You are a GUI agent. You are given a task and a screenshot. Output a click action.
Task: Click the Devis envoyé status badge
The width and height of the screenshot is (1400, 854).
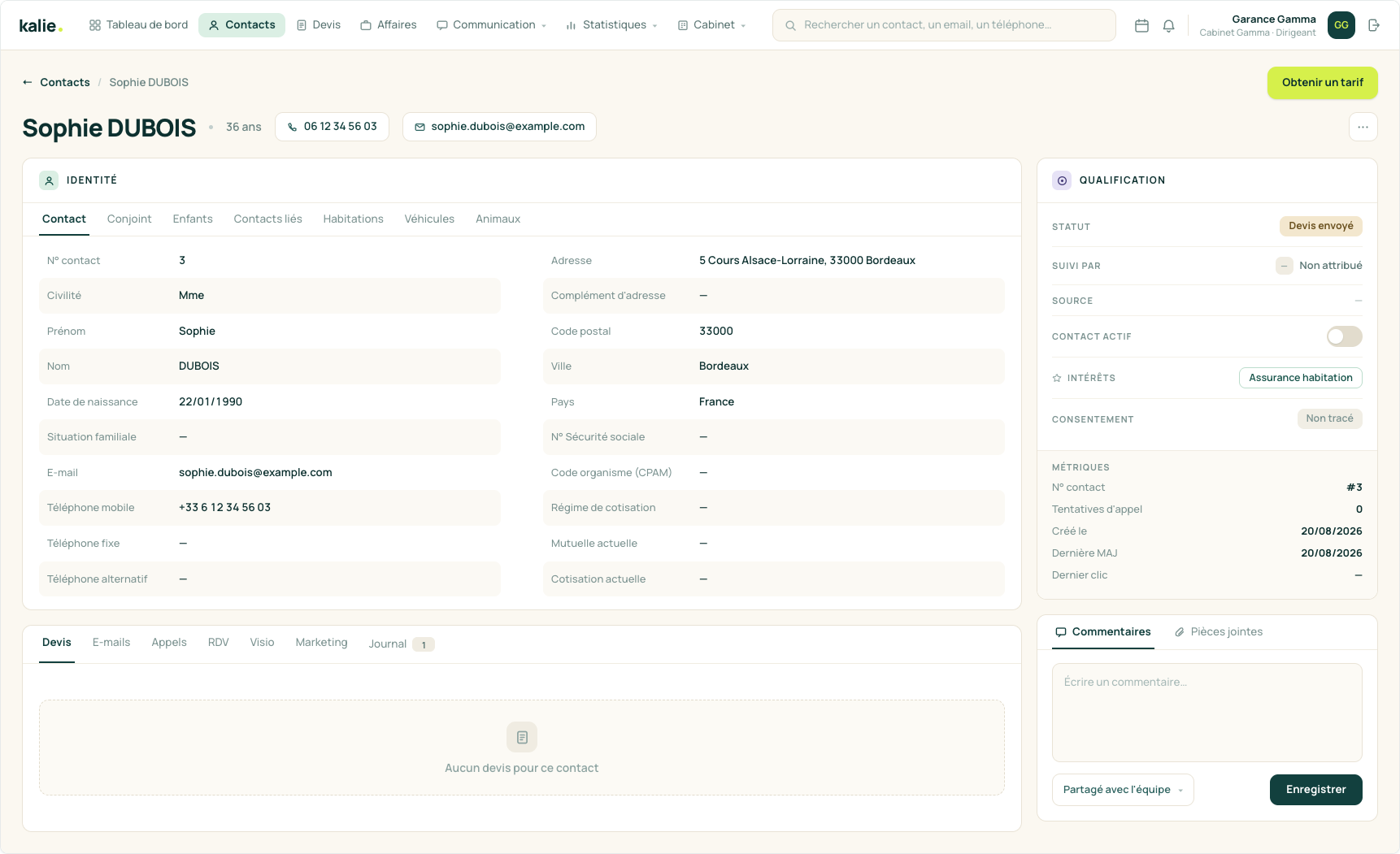1321,226
